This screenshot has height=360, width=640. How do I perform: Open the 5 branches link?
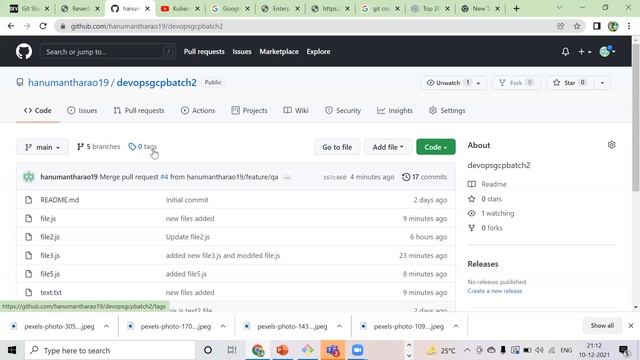click(98, 147)
